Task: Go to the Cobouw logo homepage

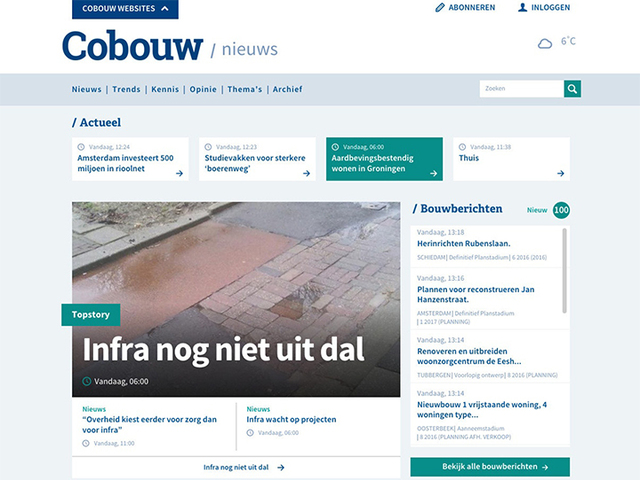Action: pos(133,46)
